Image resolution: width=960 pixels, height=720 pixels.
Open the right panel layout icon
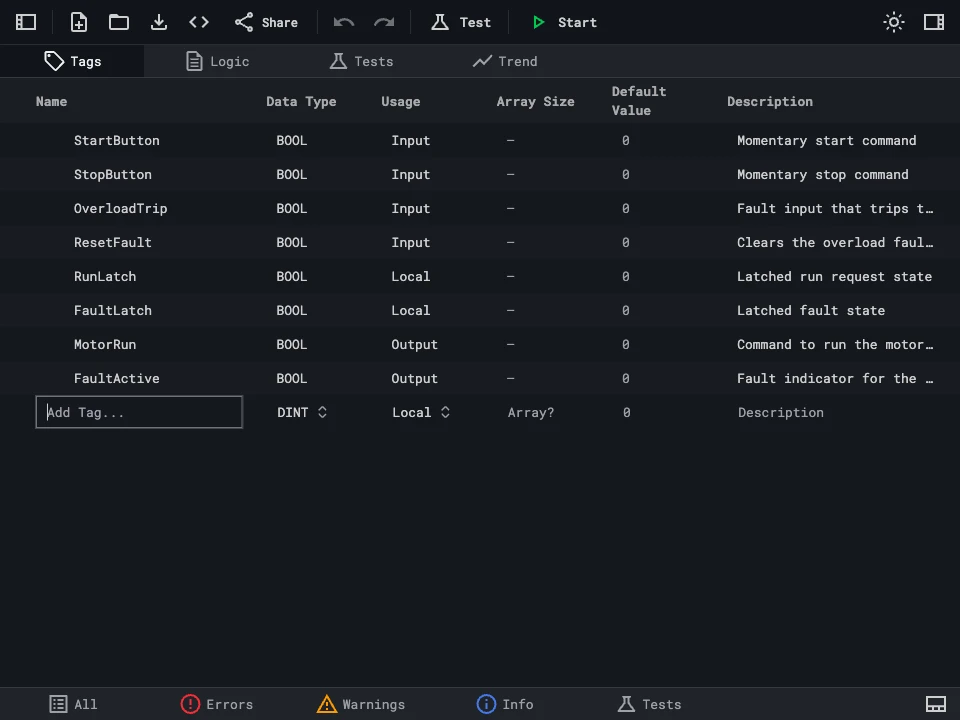click(x=934, y=21)
